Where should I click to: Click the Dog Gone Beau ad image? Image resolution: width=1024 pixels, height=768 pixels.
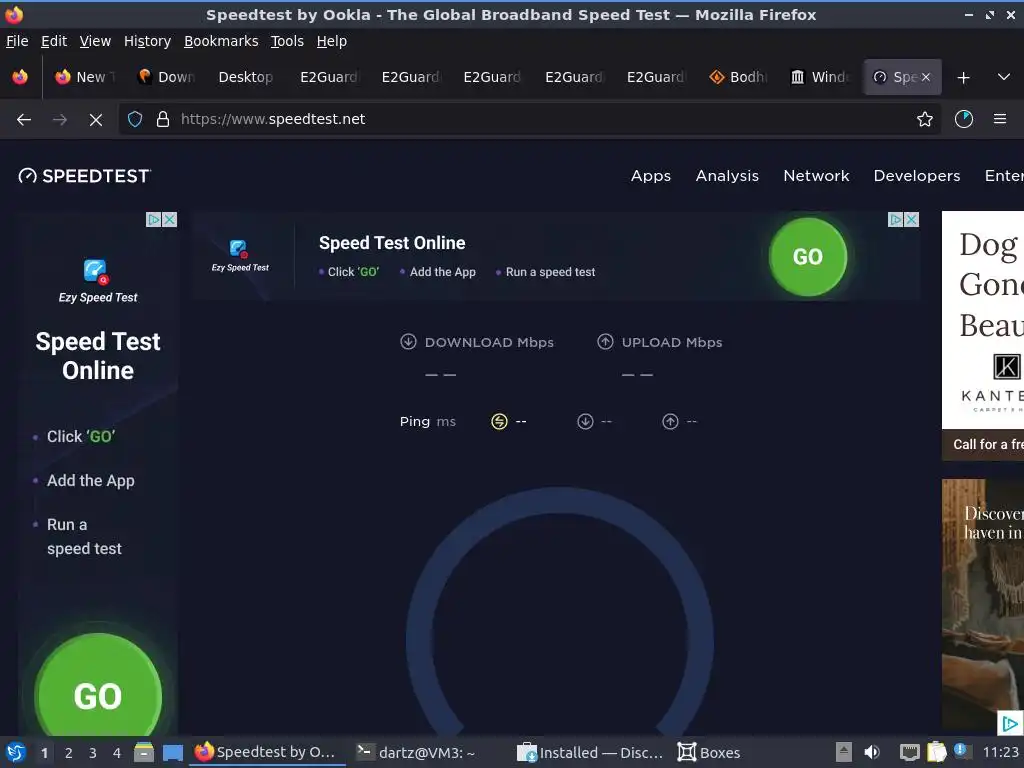(x=983, y=320)
